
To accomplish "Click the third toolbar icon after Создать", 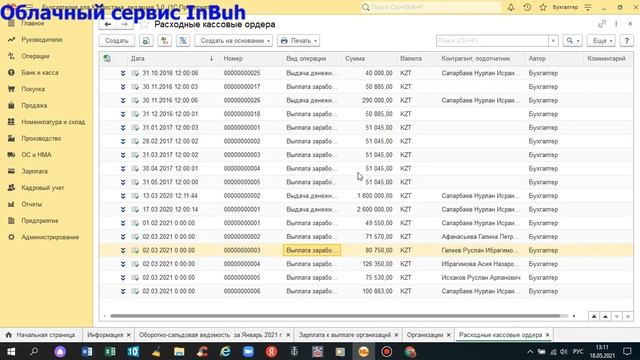I will tap(164, 41).
